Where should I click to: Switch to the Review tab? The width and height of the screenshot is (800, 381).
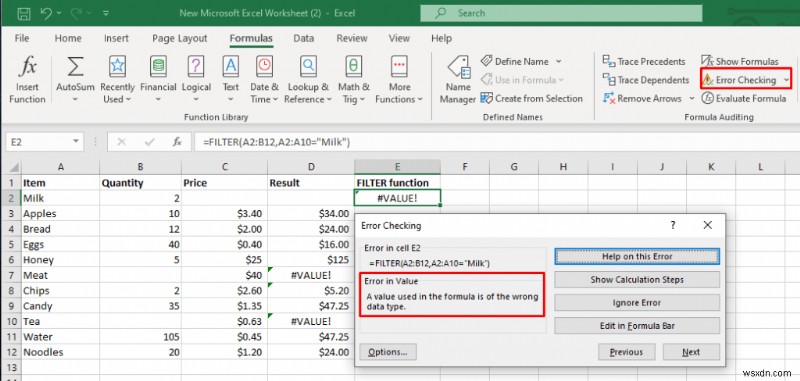(352, 38)
